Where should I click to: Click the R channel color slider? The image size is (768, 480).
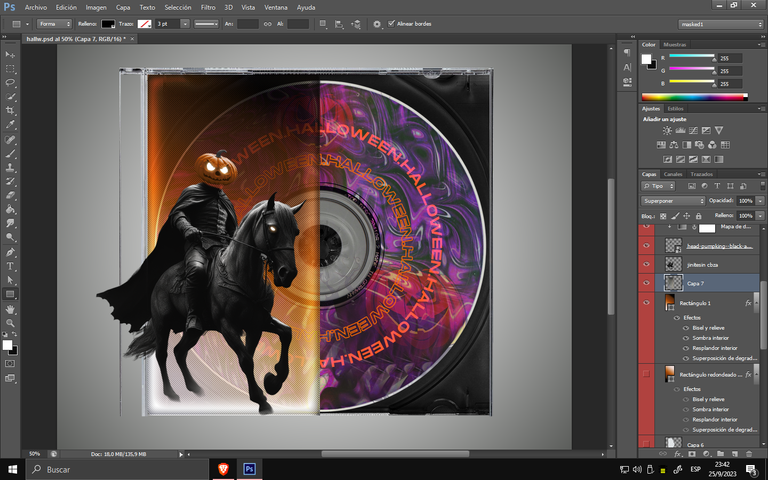coord(692,56)
